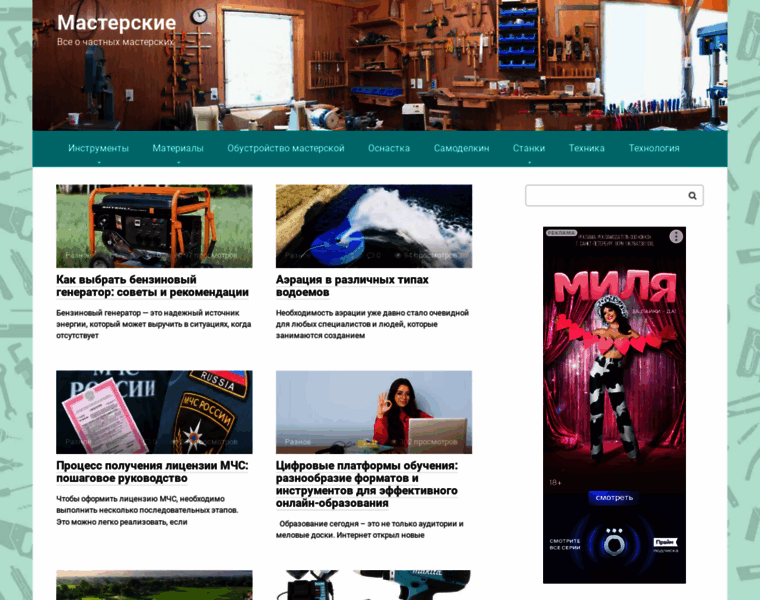
Task: Click the Прайм подписка label in ad
Action: (x=665, y=545)
